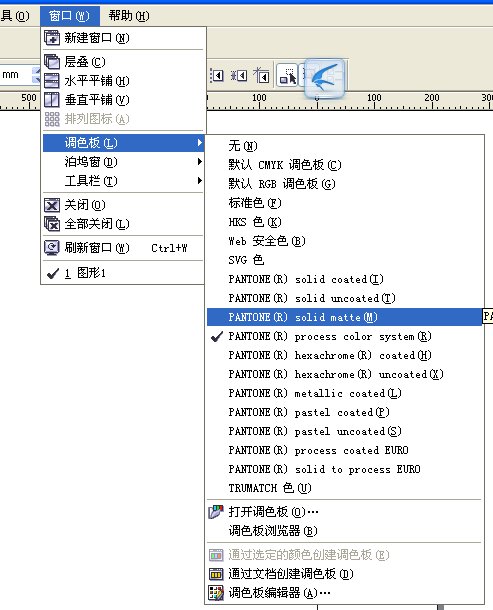Screen dimensions: 493x610
Task: Click the Open Palette (打开调色板) folder icon
Action: pos(216,512)
